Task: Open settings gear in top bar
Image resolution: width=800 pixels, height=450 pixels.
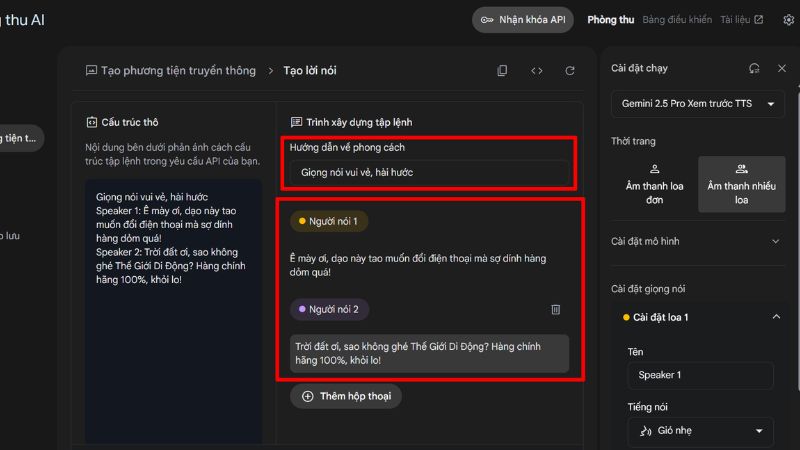Action: click(789, 20)
